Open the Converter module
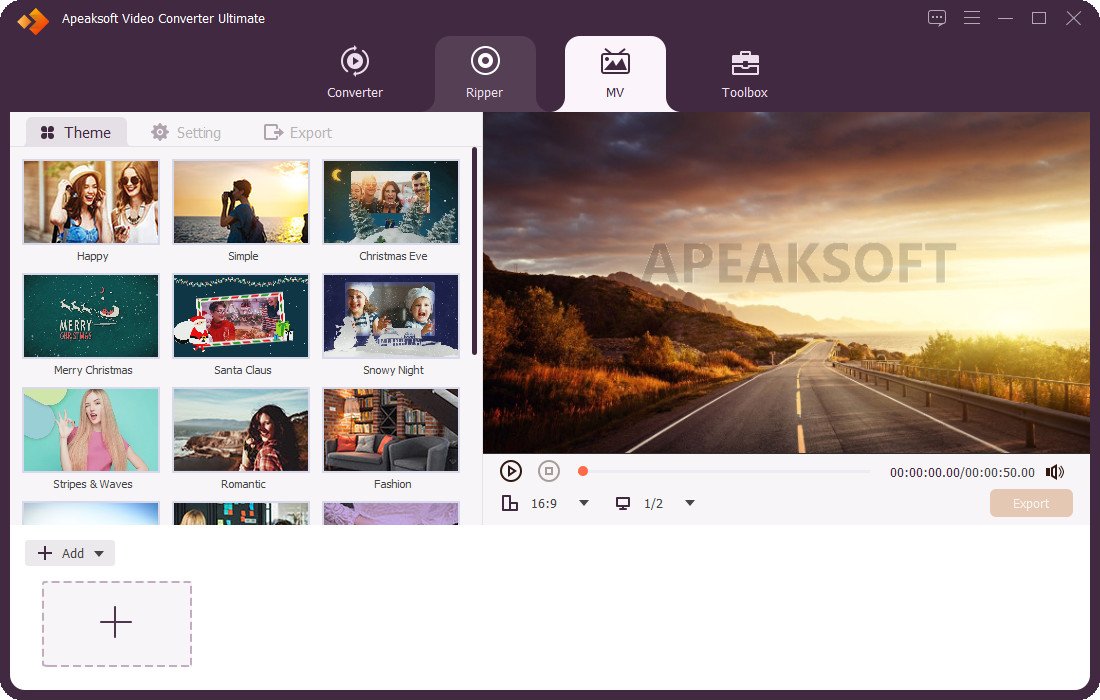The width and height of the screenshot is (1100, 700). [354, 73]
